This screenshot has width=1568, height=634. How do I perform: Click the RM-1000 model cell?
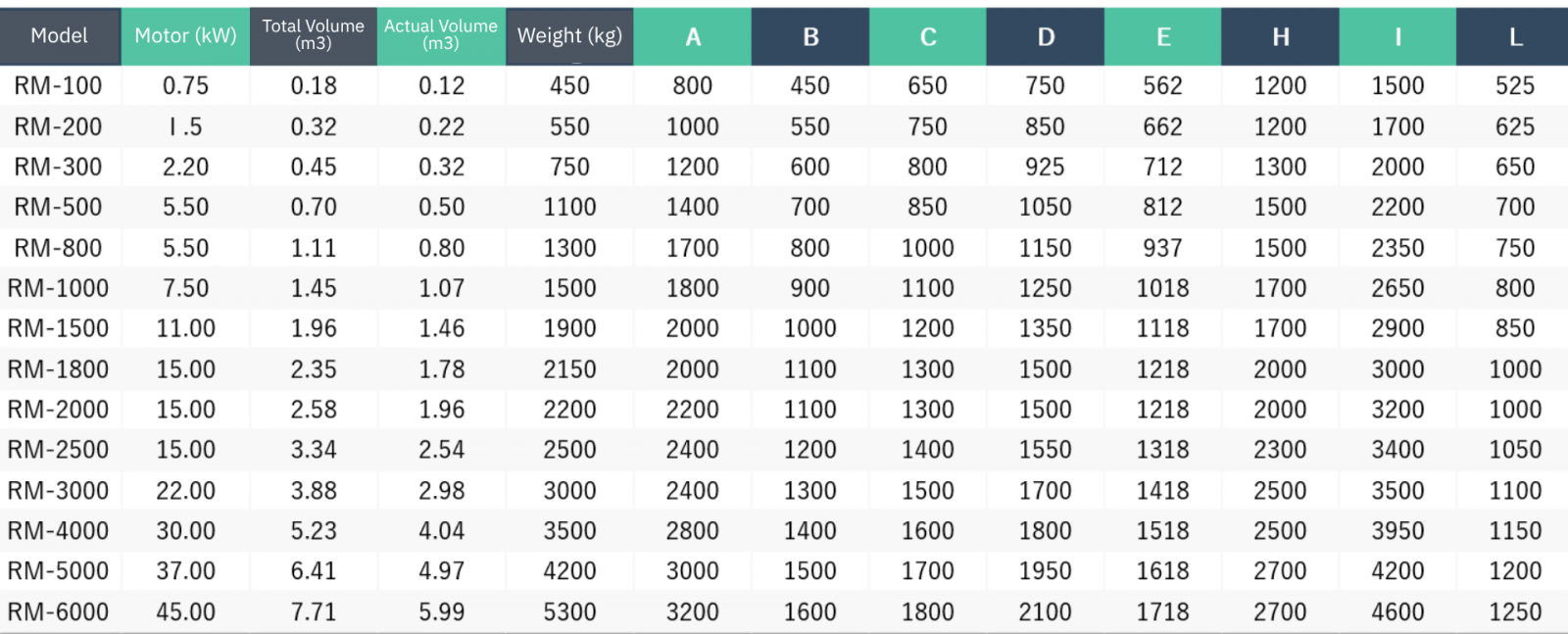point(58,288)
